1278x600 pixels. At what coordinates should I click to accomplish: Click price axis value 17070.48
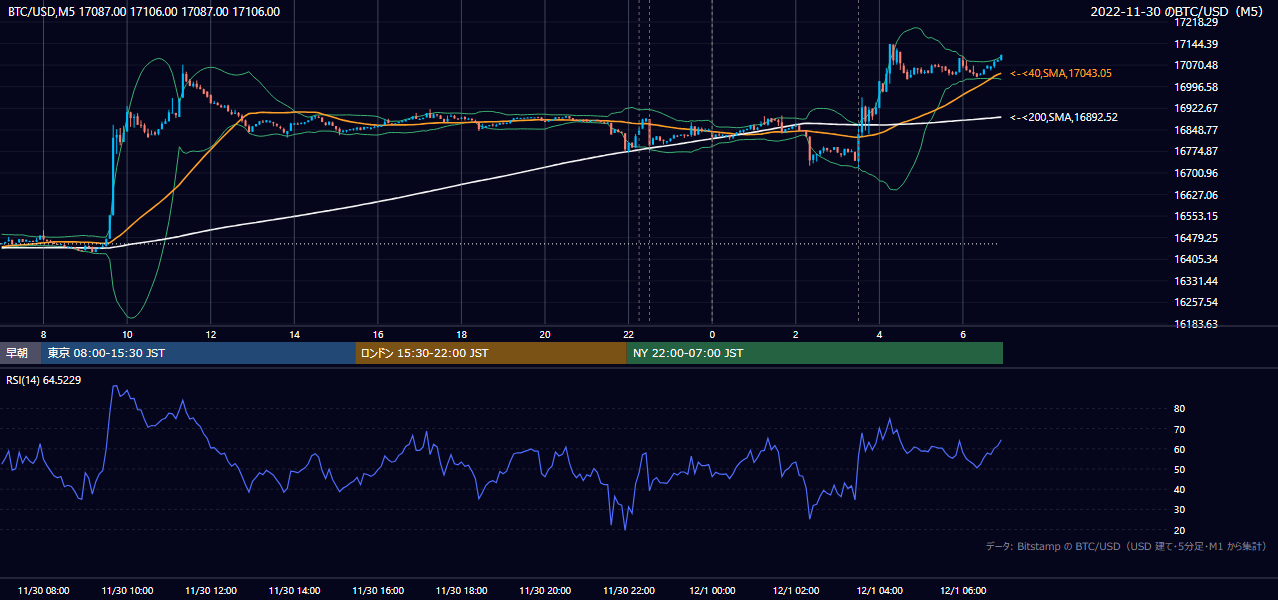pyautogui.click(x=1195, y=65)
